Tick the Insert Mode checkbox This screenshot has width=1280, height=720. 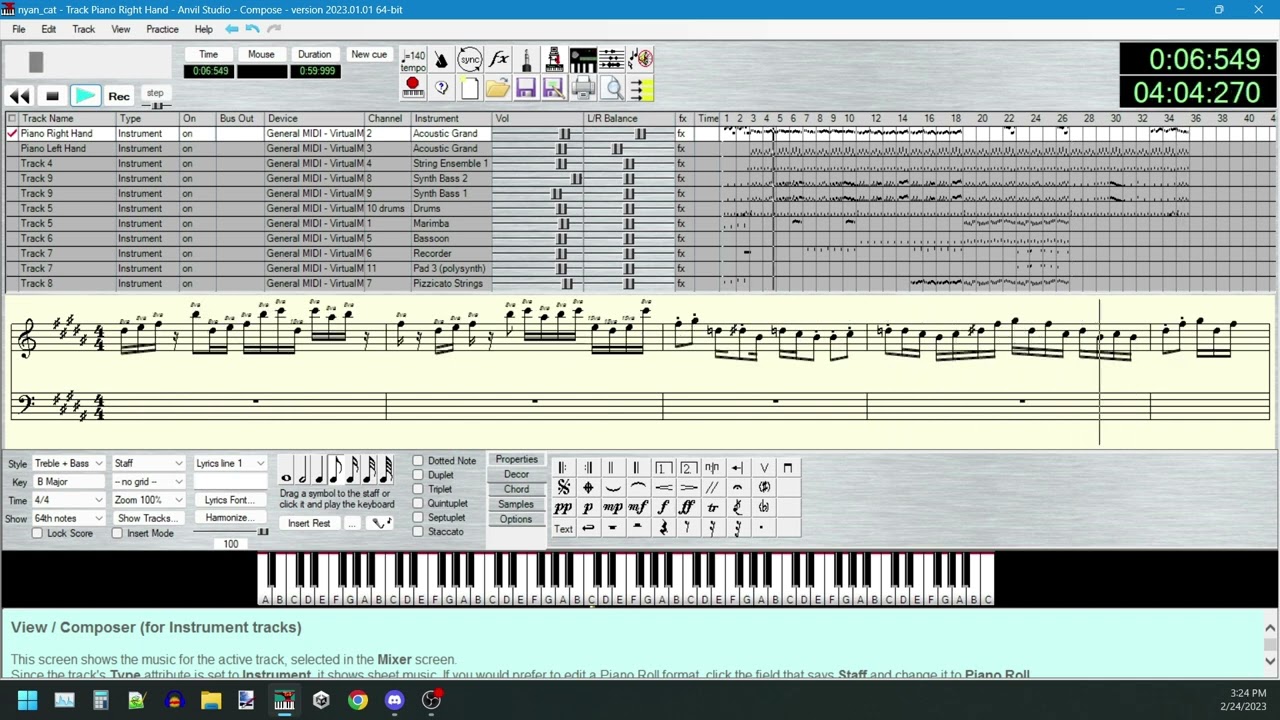click(x=117, y=533)
